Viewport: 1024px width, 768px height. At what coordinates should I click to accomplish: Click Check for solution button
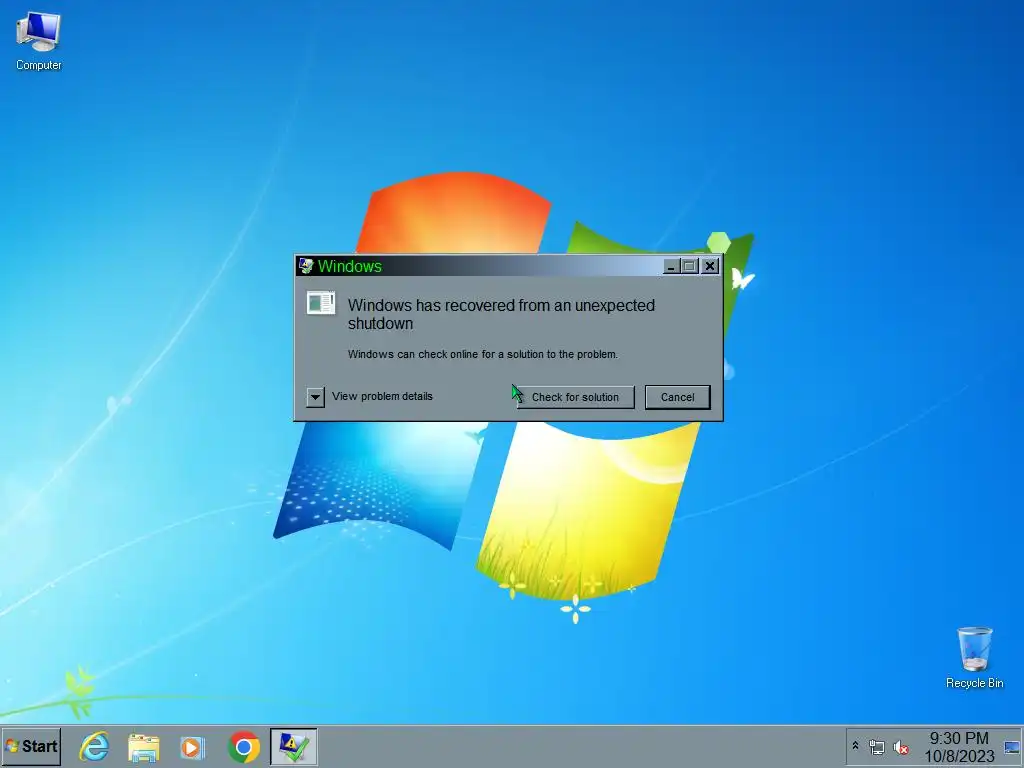click(x=575, y=397)
